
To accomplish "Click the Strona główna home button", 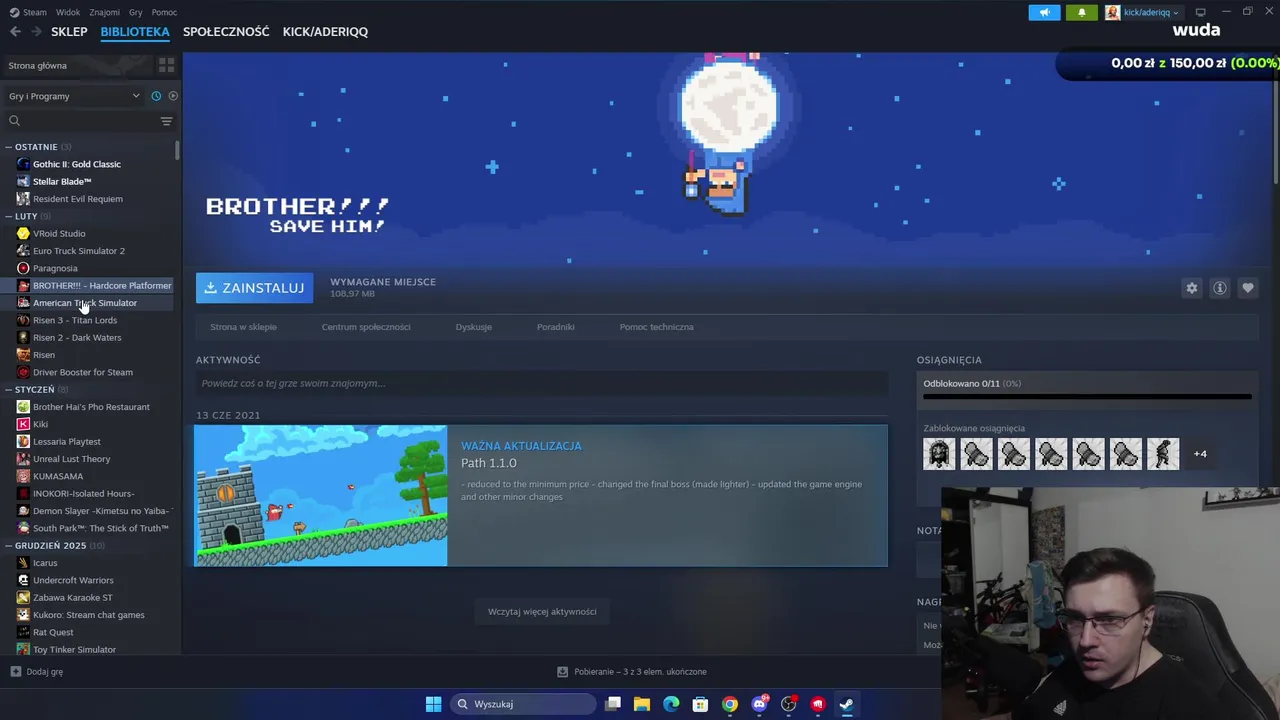I will point(78,65).
